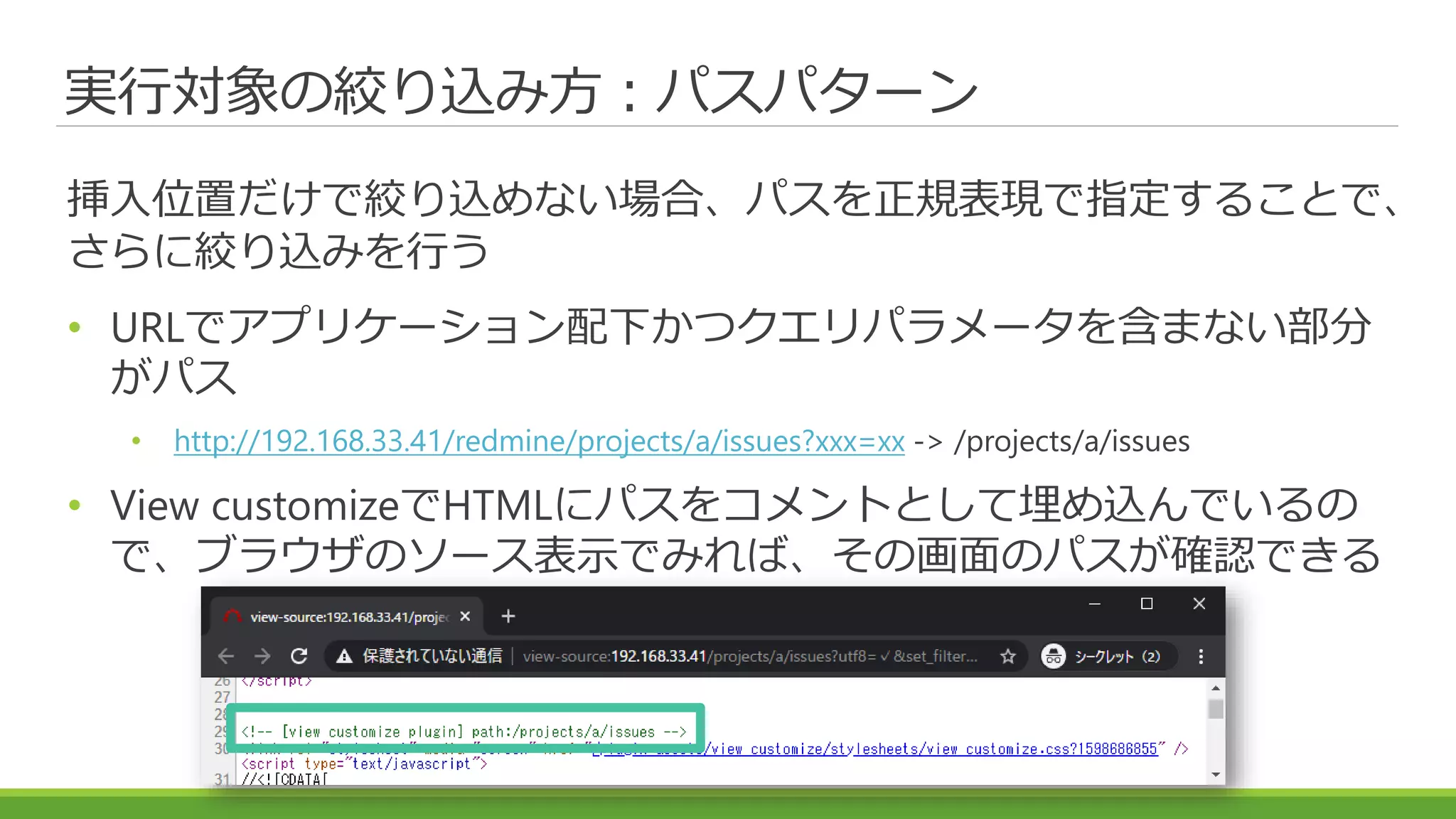The image size is (1456, 819).
Task: Minimize the browser window
Action: (1095, 604)
